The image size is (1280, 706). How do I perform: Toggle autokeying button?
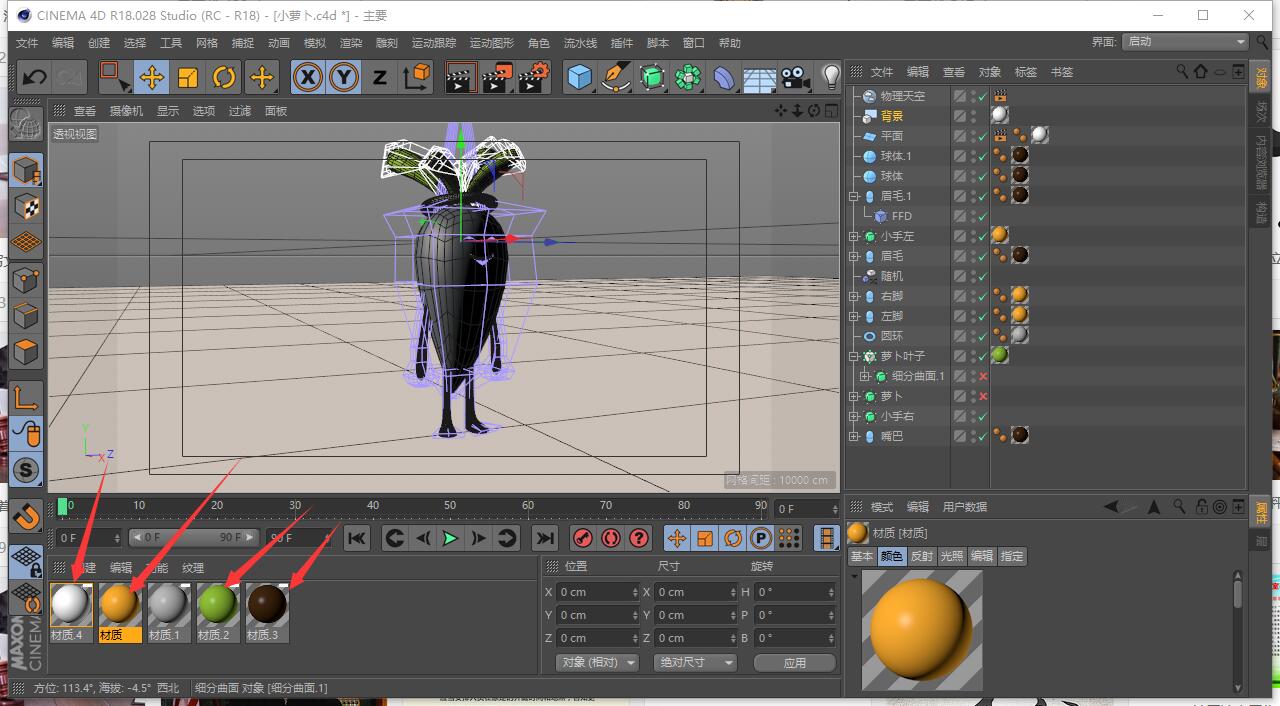[x=611, y=538]
